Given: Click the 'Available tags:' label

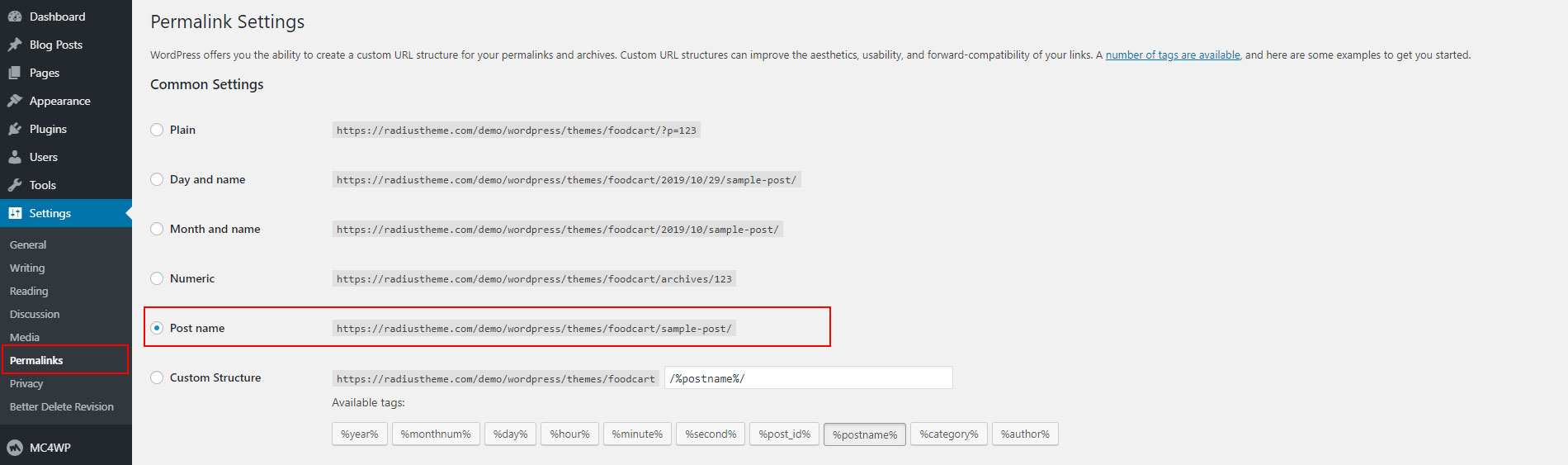Looking at the screenshot, I should coord(368,402).
